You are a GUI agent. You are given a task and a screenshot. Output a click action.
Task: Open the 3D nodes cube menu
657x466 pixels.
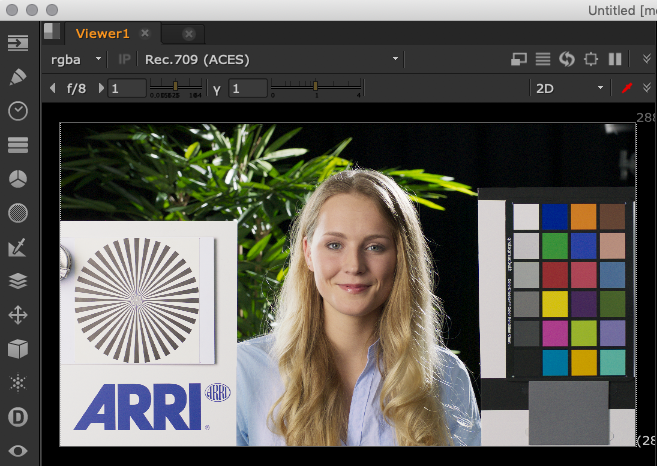tap(18, 349)
